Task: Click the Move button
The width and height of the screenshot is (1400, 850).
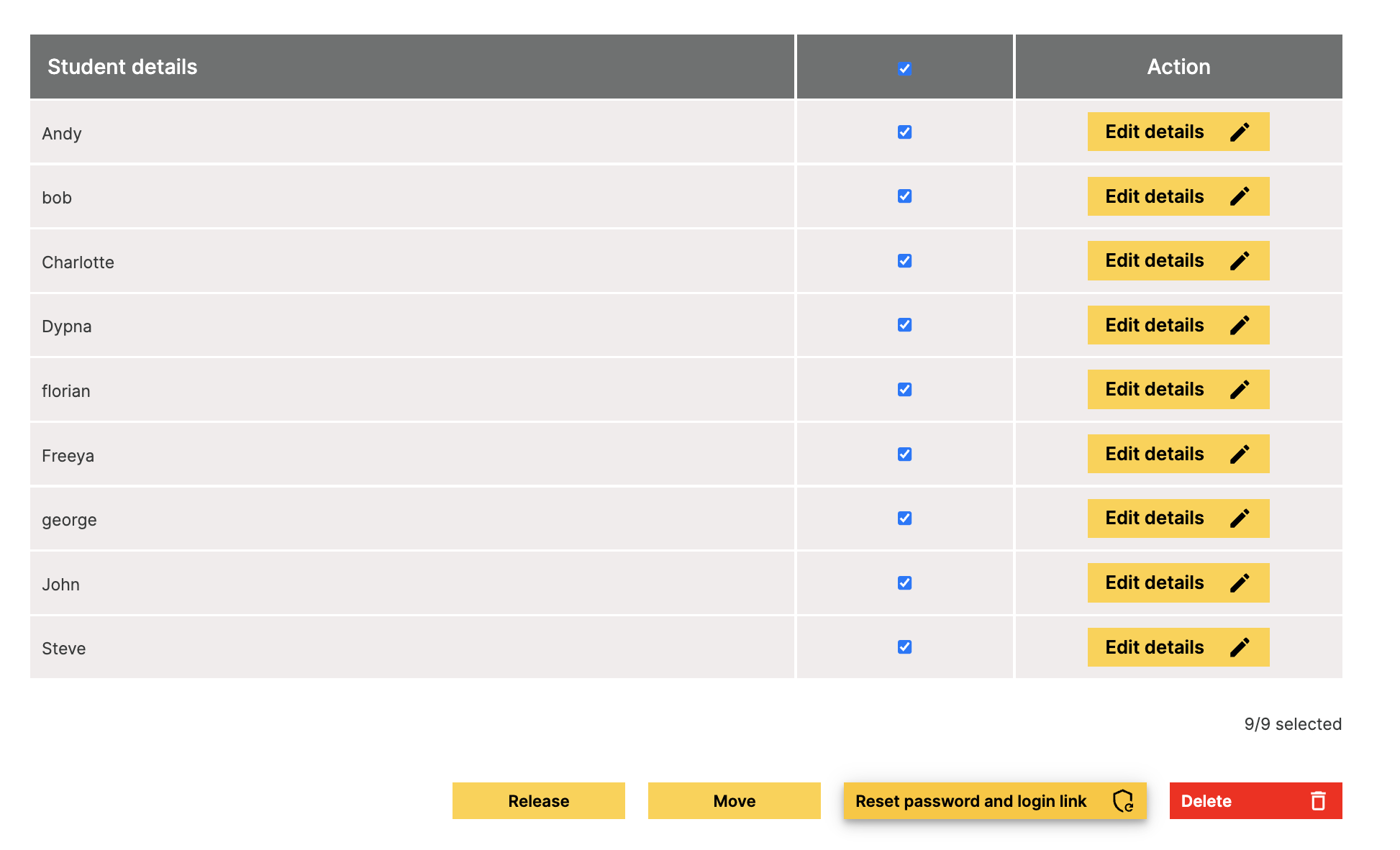Action: pyautogui.click(x=734, y=801)
